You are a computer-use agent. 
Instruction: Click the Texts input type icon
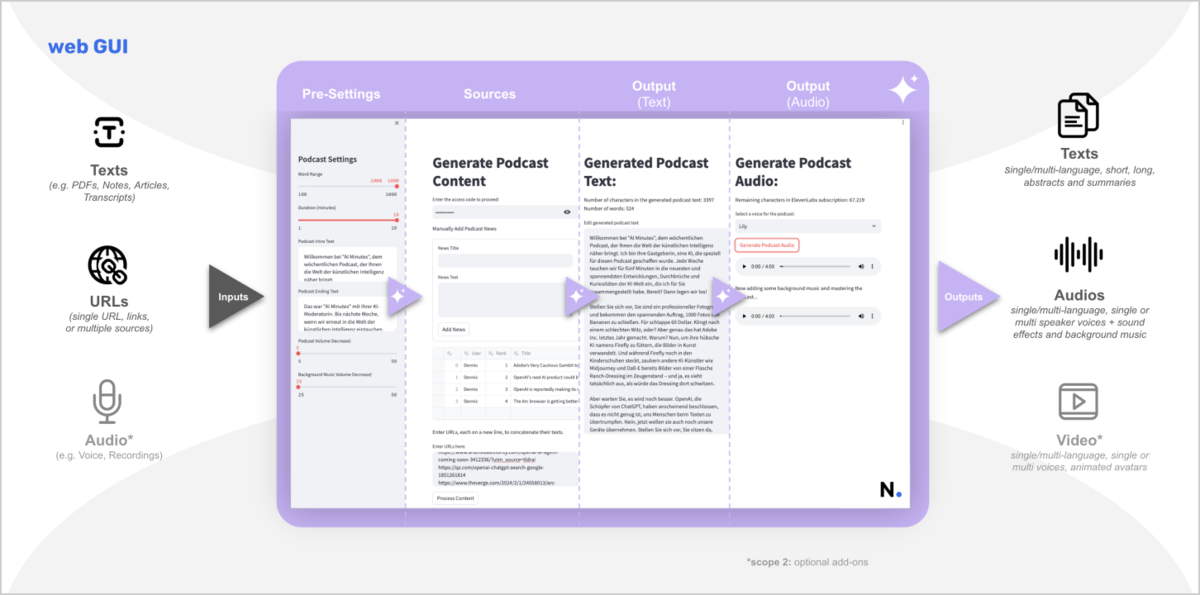point(108,132)
